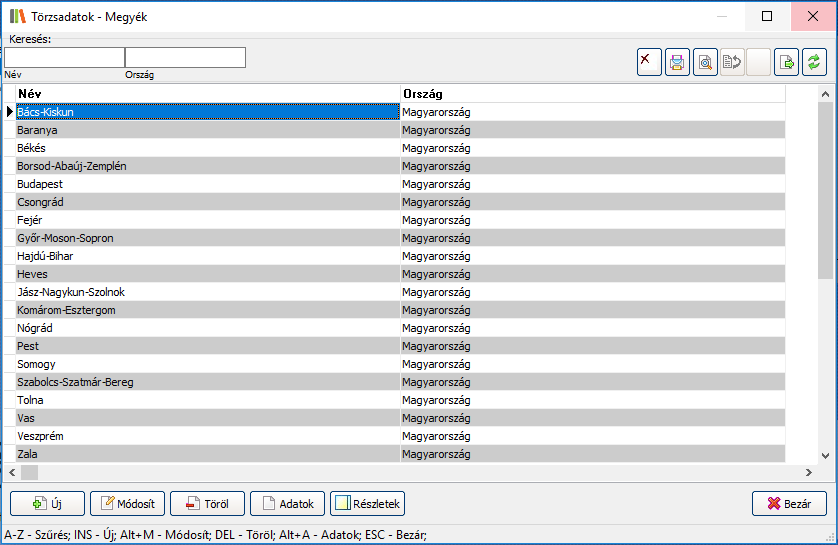Click the Módosít button
838x545 pixels.
tap(128, 504)
